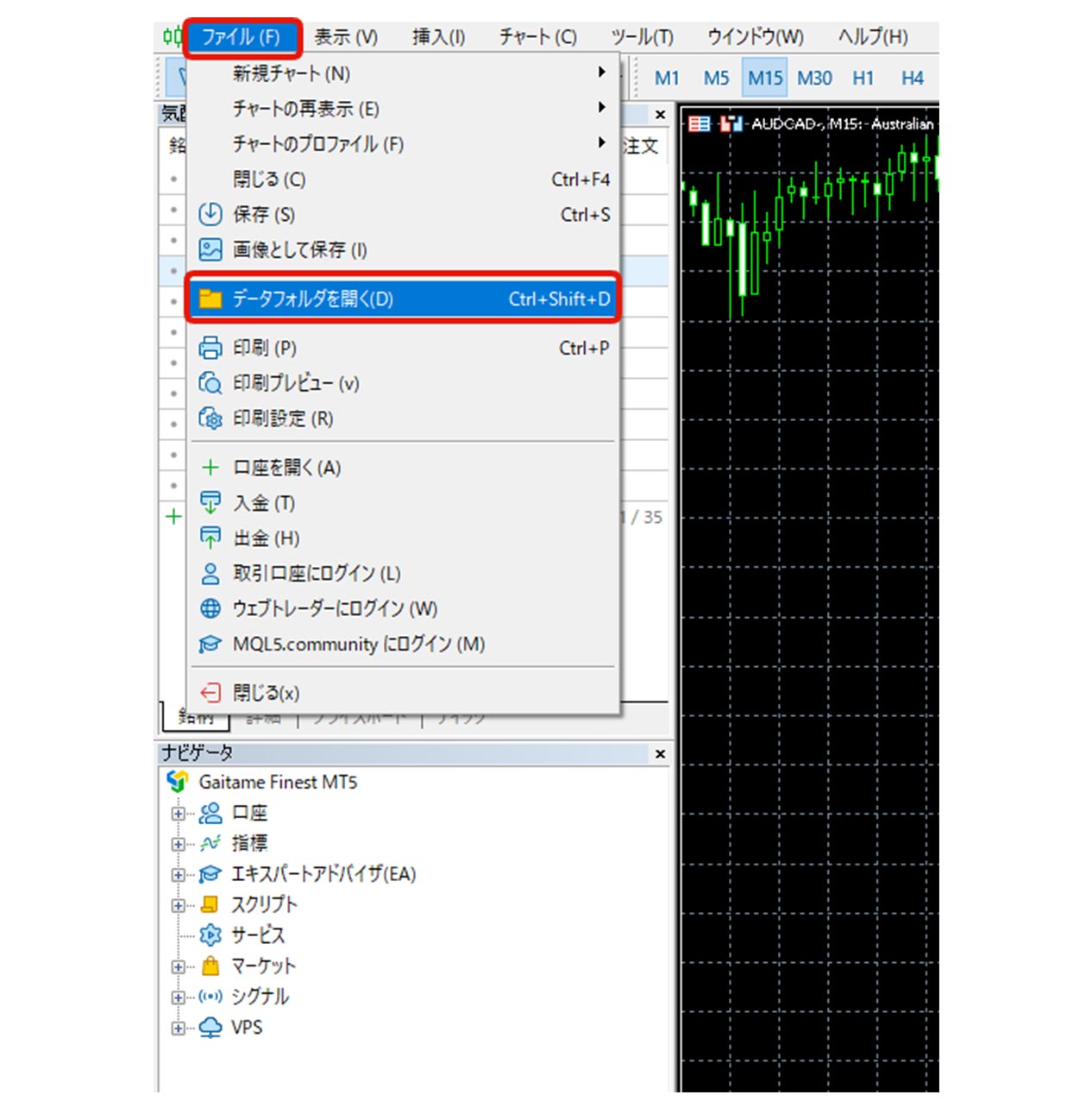Click the picture icon for 画像として保存
The image size is (1092, 1120).
tap(210, 249)
